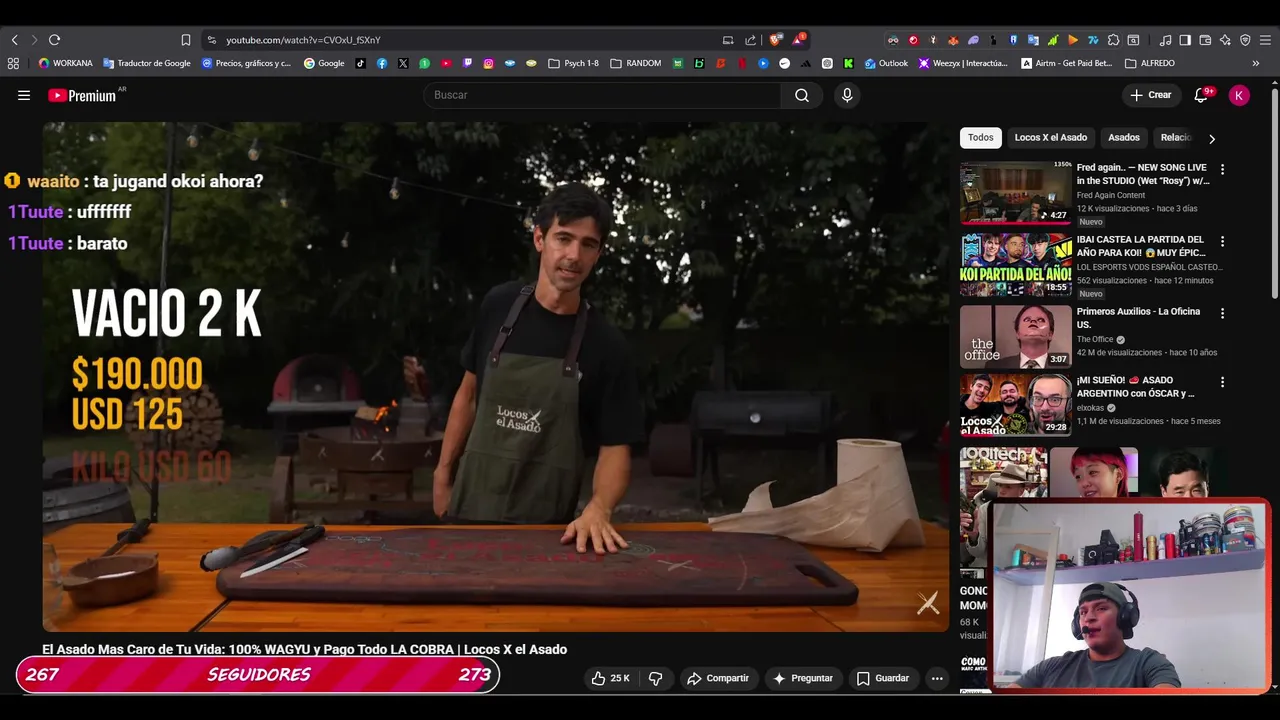Like the video with 25 K
This screenshot has height=720, width=1280.
[610, 678]
